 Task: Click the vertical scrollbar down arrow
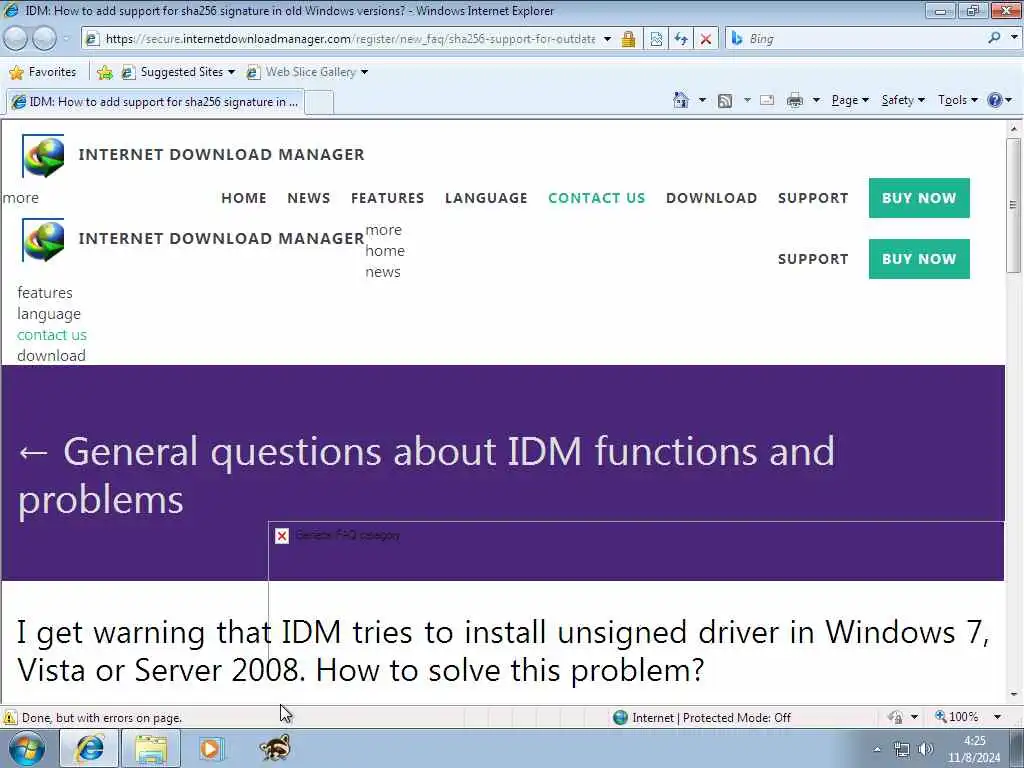[1014, 695]
